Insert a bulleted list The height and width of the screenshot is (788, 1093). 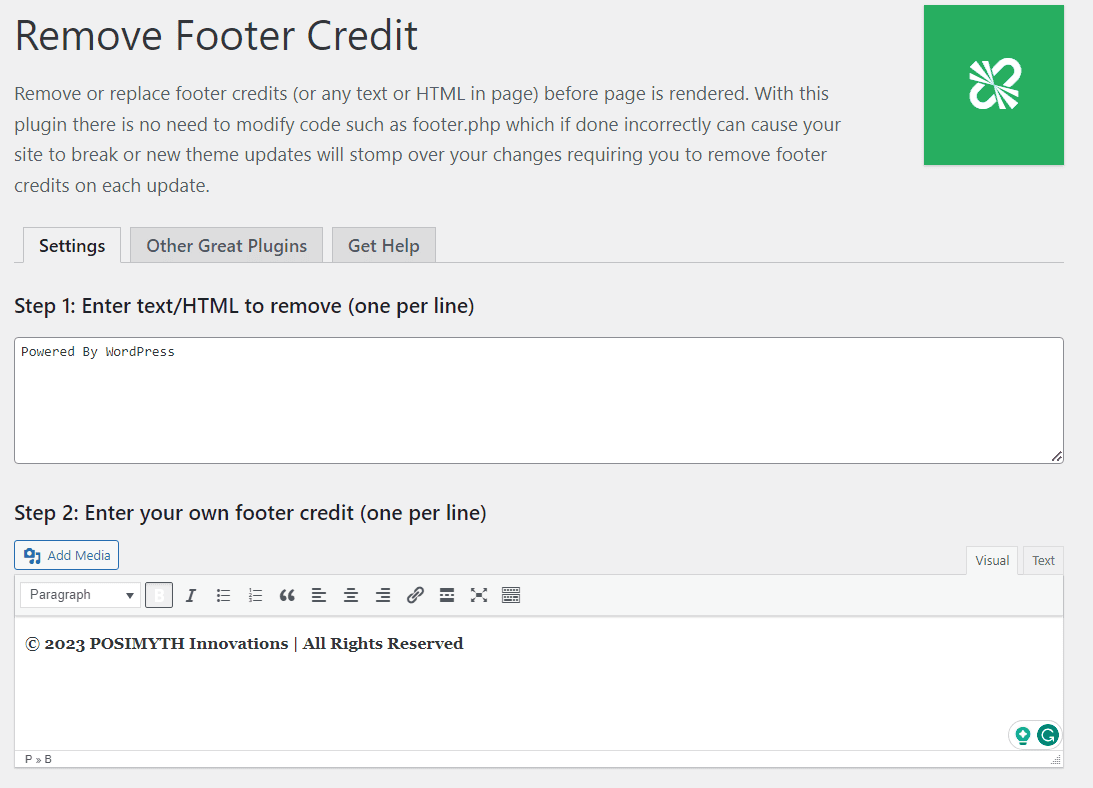223,595
